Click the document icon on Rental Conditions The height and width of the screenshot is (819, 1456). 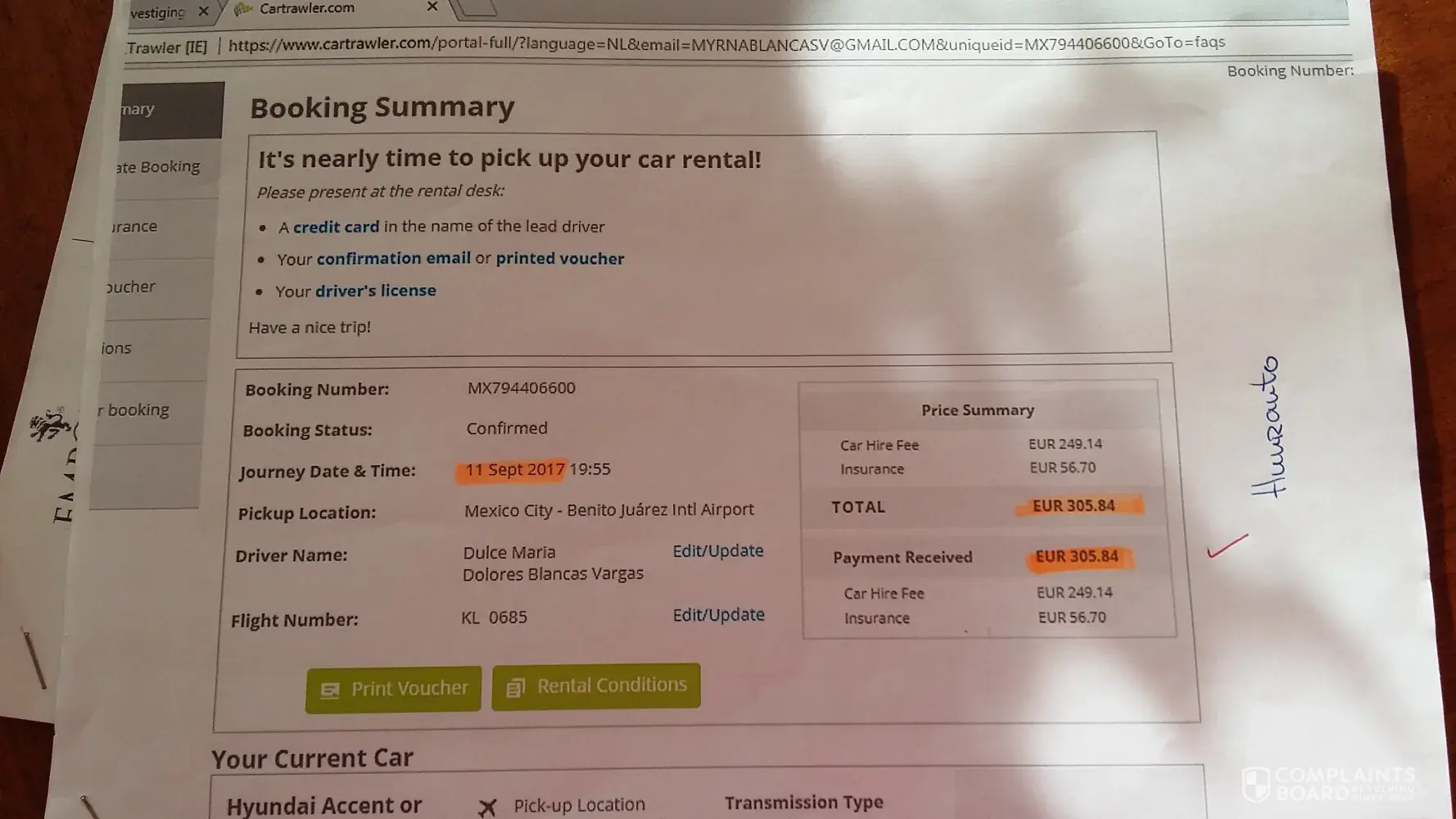coord(515,688)
